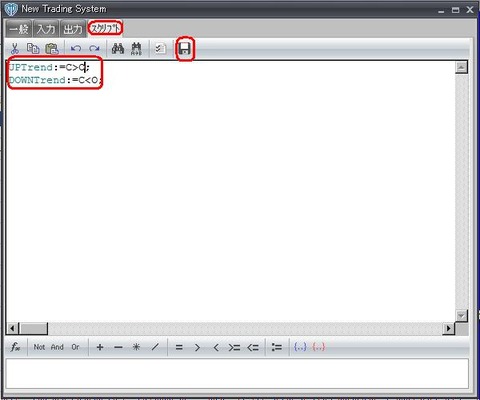This screenshot has width=480, height=400.
Task: Switch to the 入力 tab
Action: (x=46, y=29)
